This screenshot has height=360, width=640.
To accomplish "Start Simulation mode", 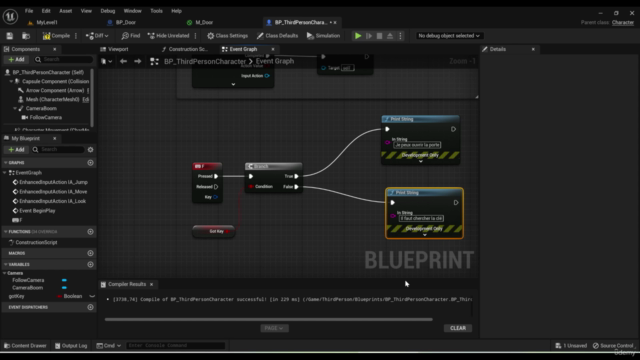I will click(x=323, y=36).
